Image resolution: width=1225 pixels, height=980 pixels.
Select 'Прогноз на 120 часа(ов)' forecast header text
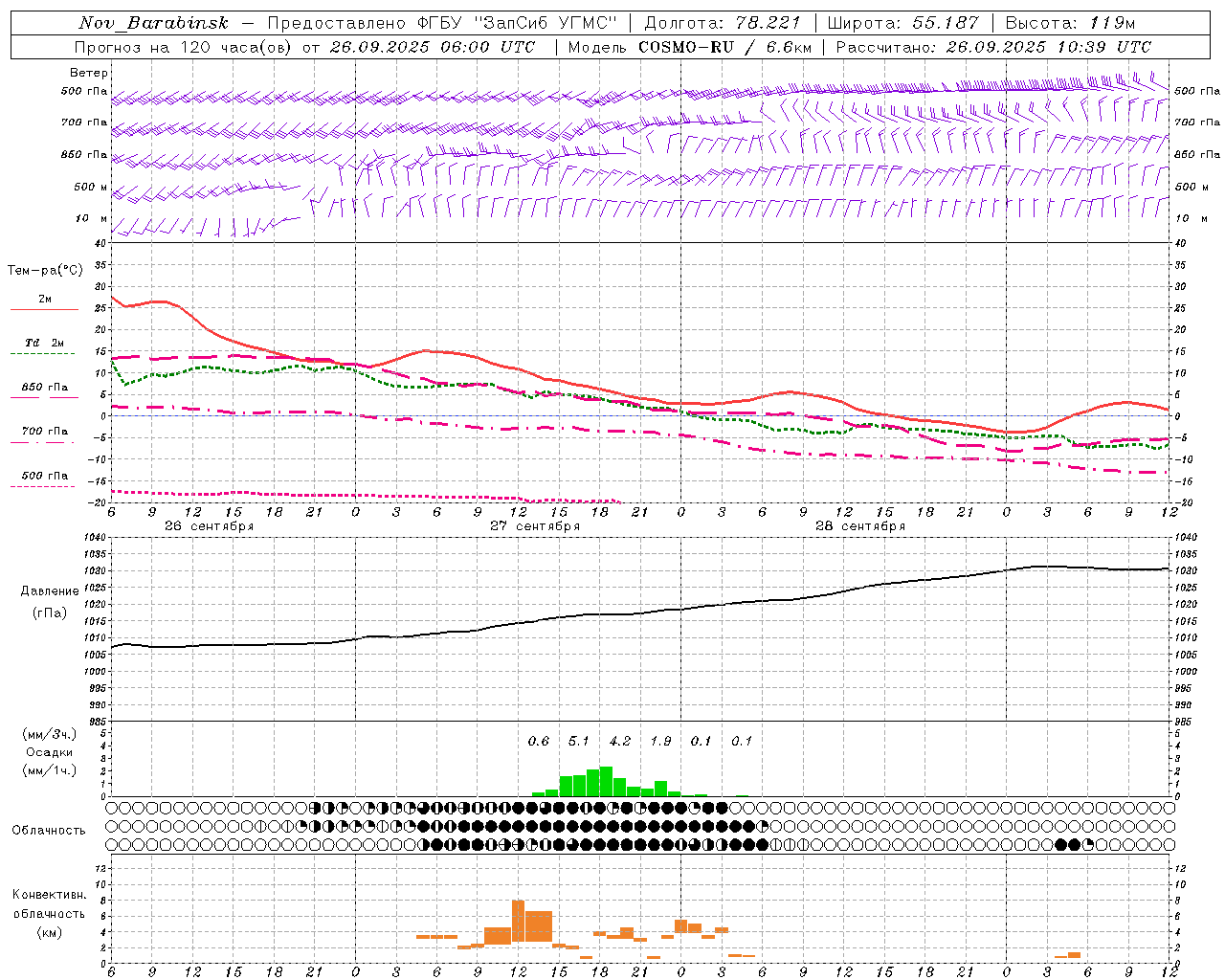184,47
